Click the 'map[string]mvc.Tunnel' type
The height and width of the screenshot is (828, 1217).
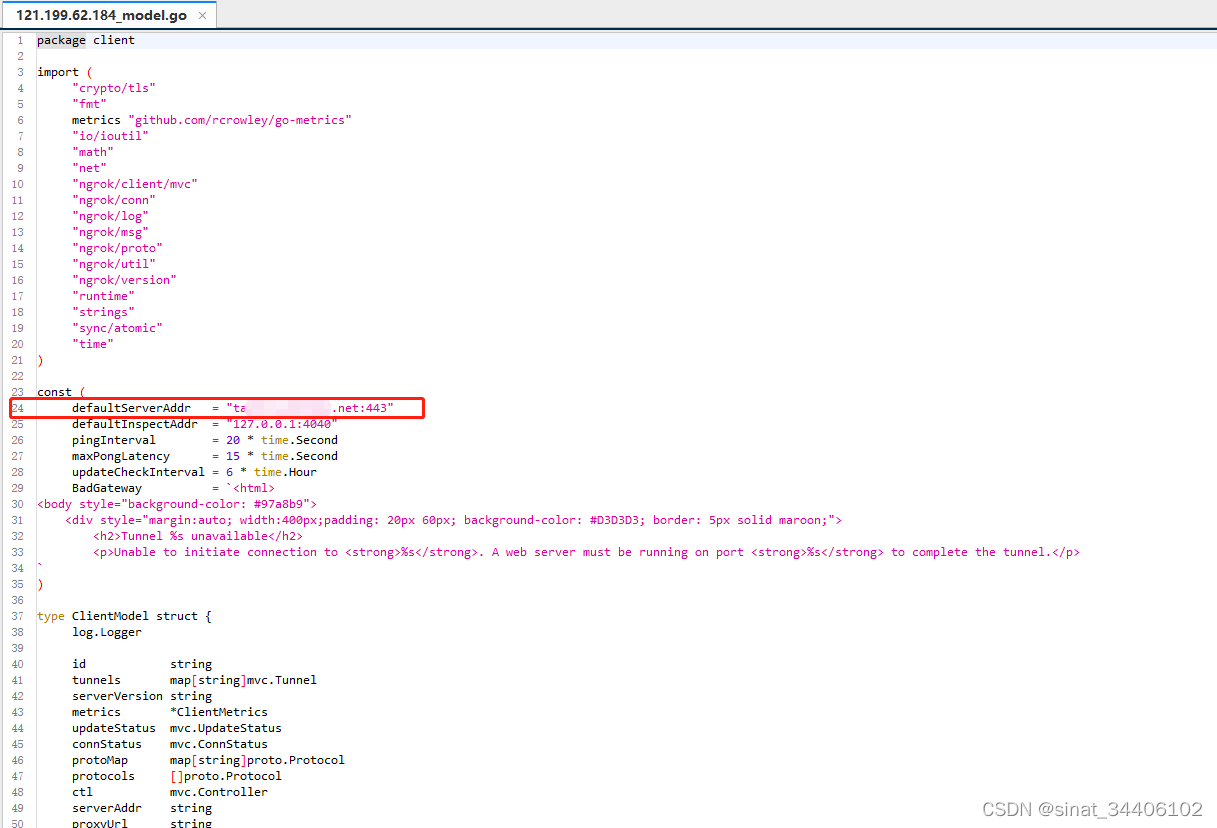(243, 680)
